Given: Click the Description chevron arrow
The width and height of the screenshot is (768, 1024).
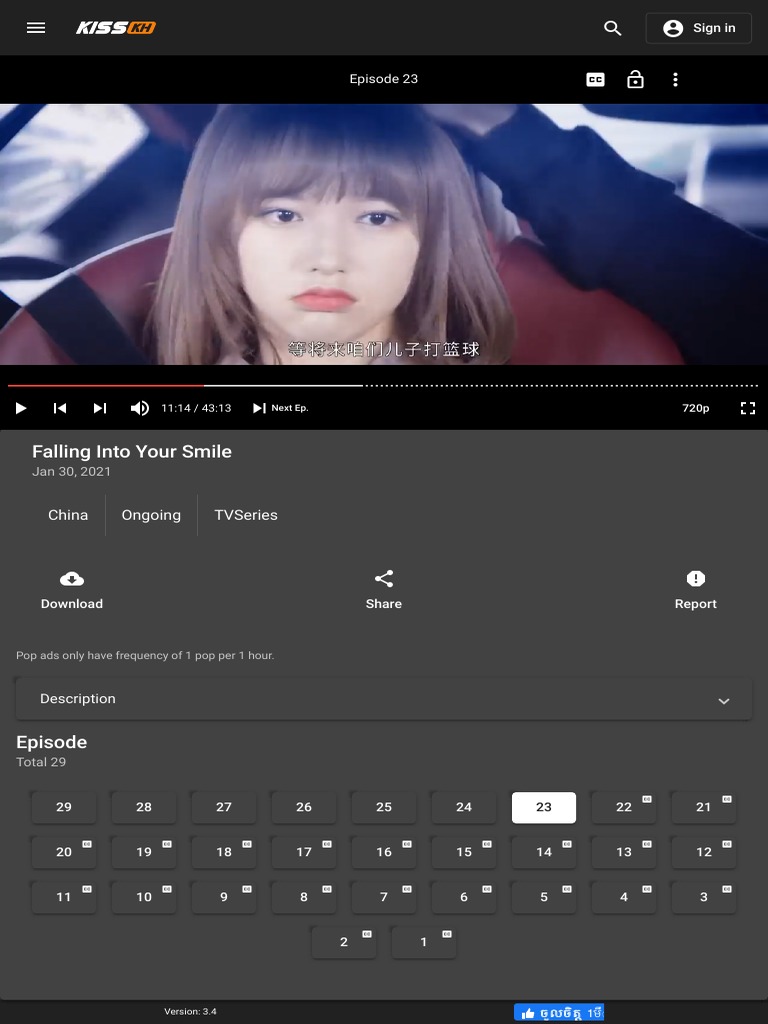Looking at the screenshot, I should [724, 701].
